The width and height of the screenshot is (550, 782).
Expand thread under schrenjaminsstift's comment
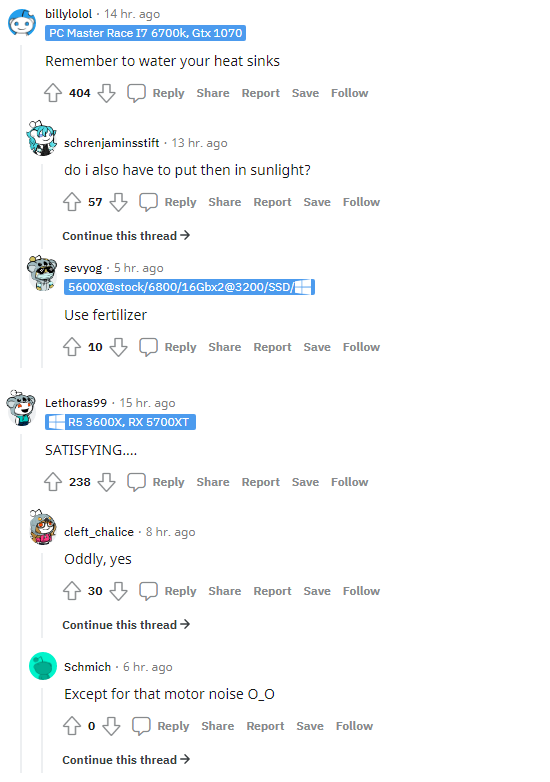(126, 236)
